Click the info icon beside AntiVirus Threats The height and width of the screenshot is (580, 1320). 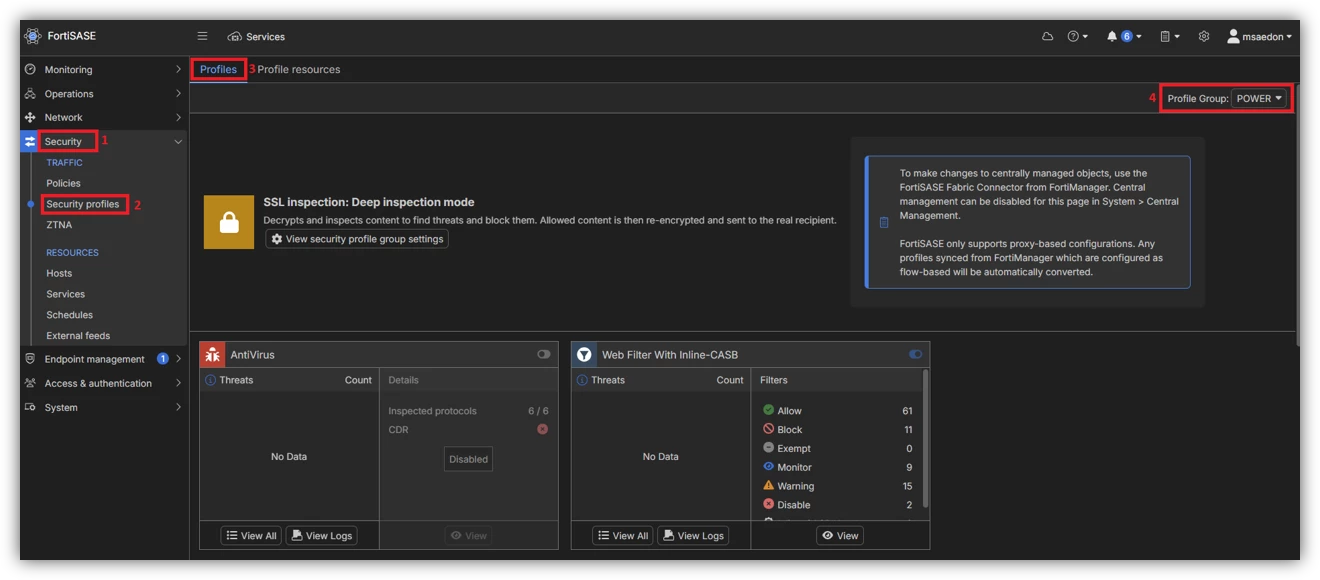pos(210,380)
